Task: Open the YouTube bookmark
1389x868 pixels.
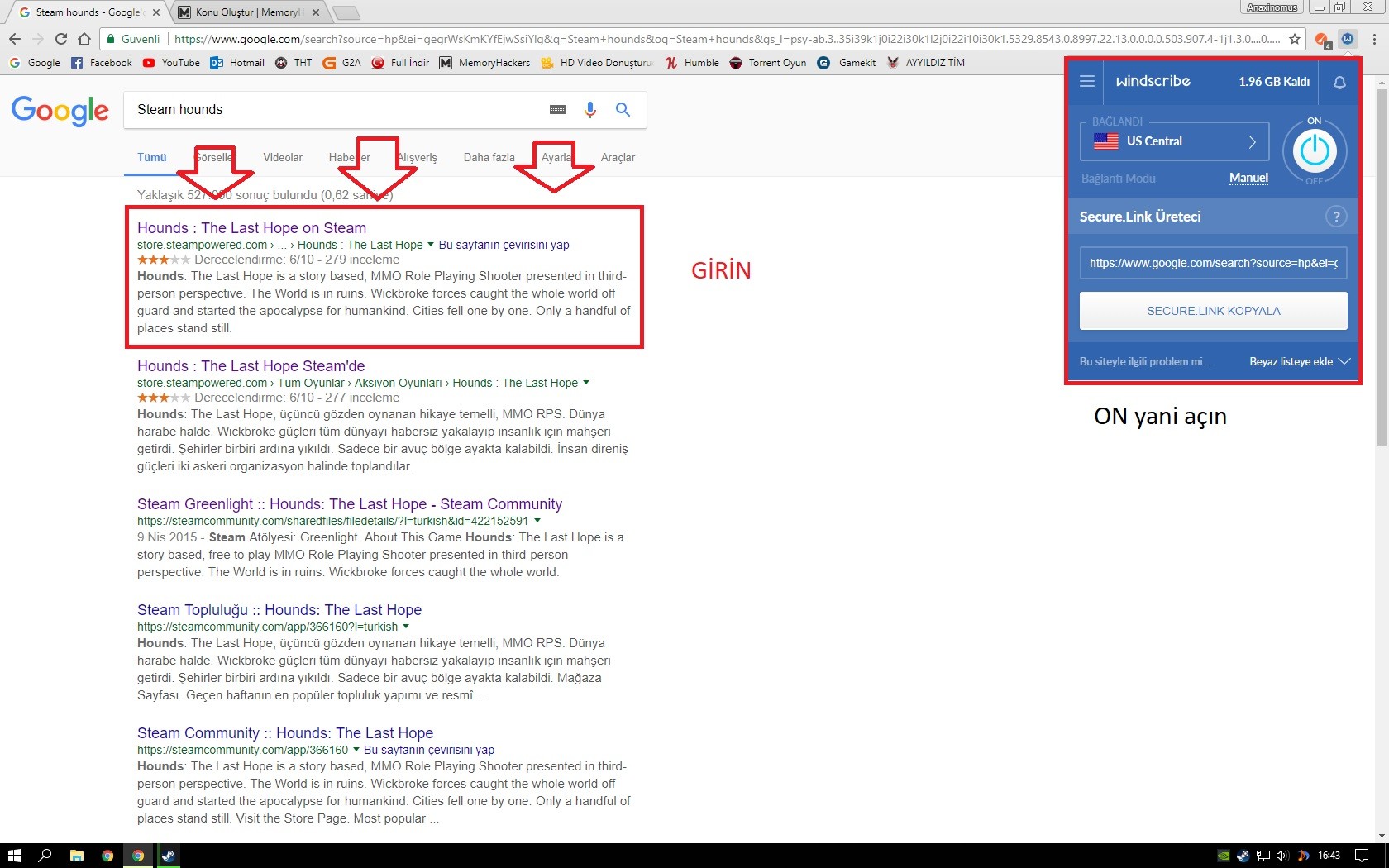Action: pos(171,63)
